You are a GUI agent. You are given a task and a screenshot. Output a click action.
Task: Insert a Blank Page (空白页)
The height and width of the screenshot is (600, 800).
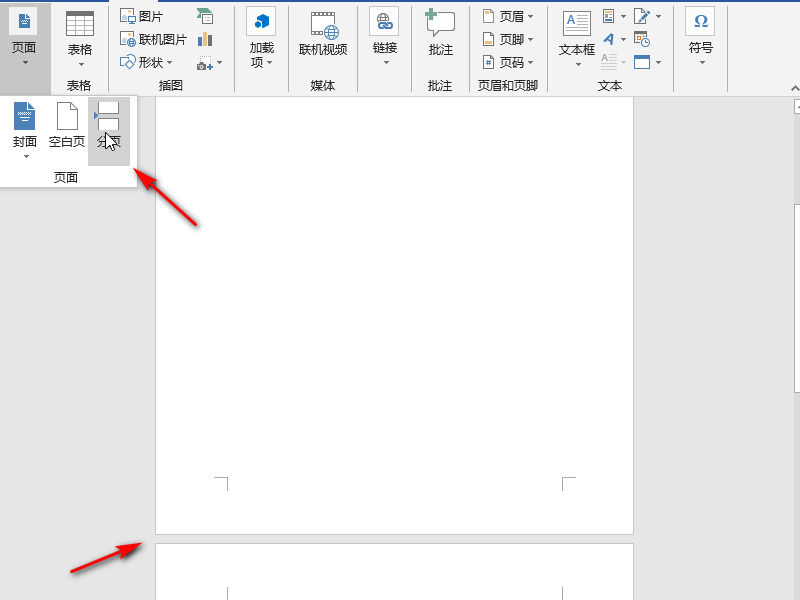[67, 126]
